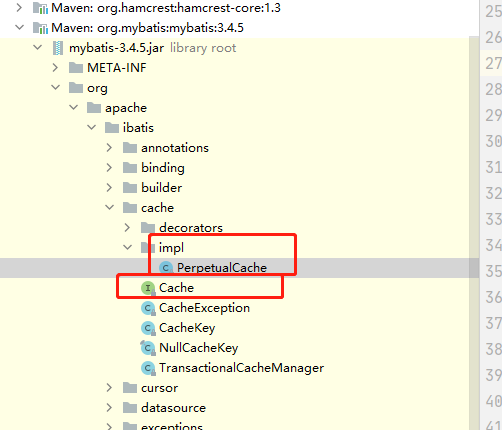502x430 pixels.
Task: Click line number 35 in the gutter
Action: coord(493,271)
